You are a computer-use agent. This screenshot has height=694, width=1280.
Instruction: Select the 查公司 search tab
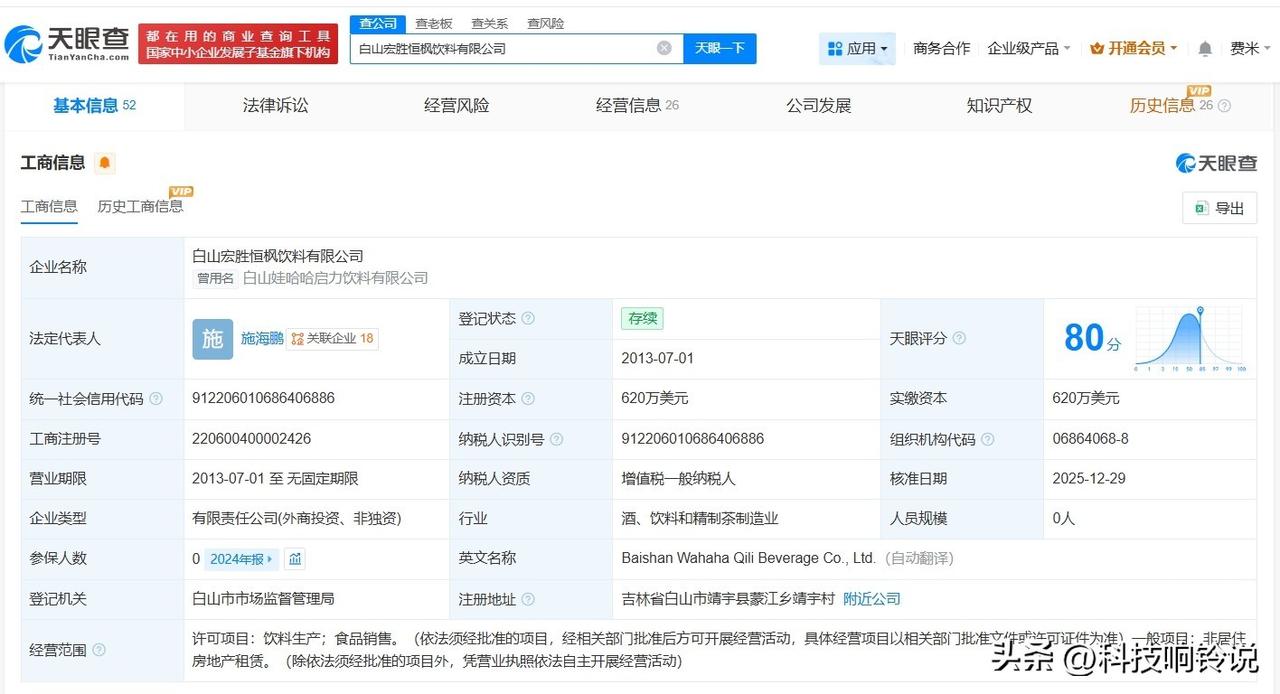(x=378, y=23)
